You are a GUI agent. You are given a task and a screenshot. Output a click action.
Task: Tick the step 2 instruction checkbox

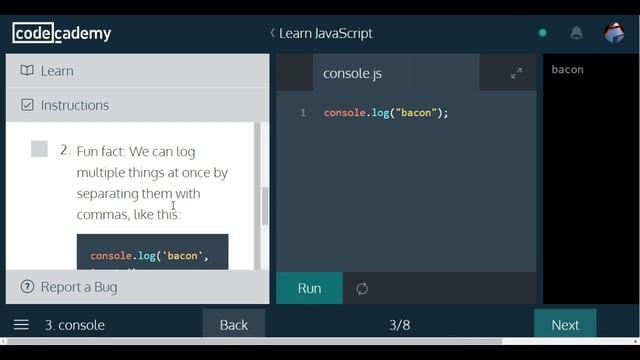click(39, 149)
